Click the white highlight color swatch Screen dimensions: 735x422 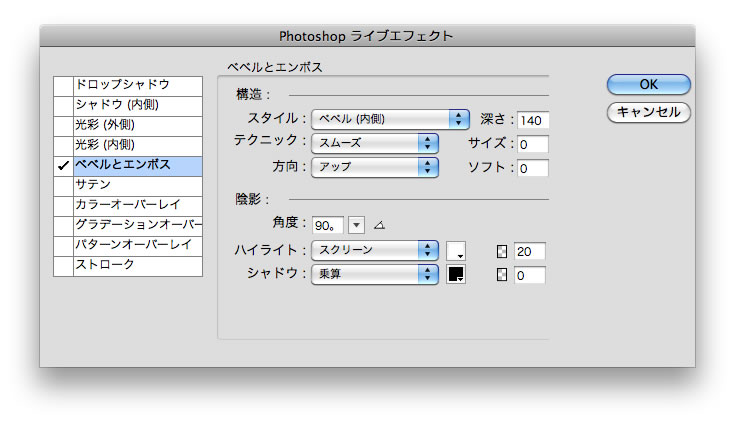(456, 250)
